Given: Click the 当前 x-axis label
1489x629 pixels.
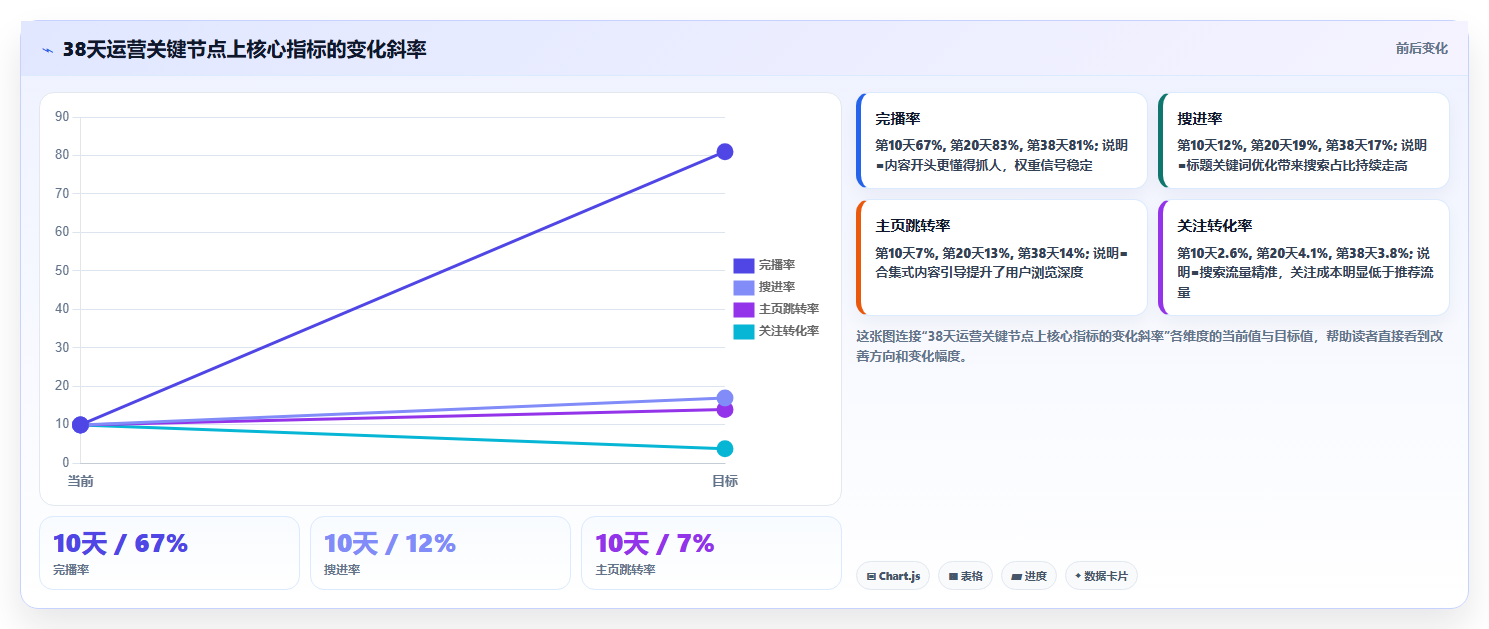Looking at the screenshot, I should coord(81,481).
